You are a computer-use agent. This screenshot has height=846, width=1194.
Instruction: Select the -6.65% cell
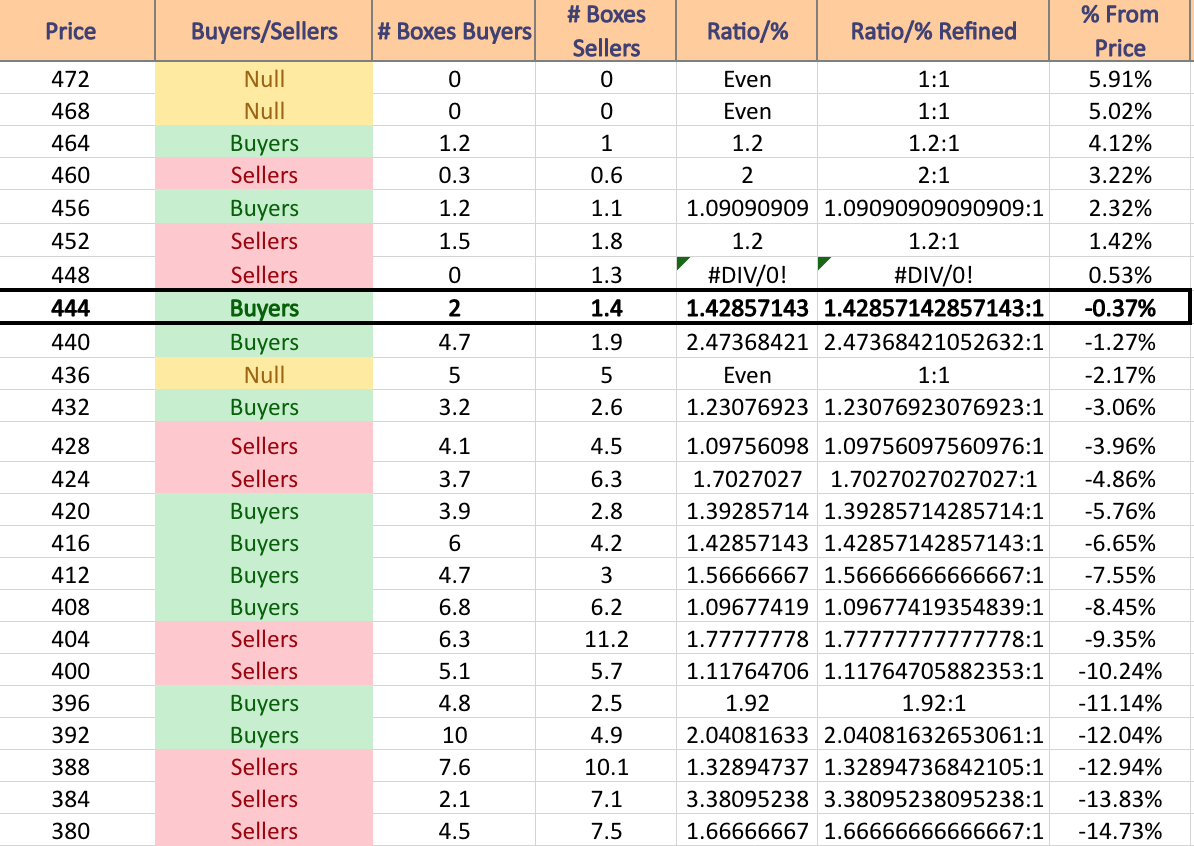1120,542
